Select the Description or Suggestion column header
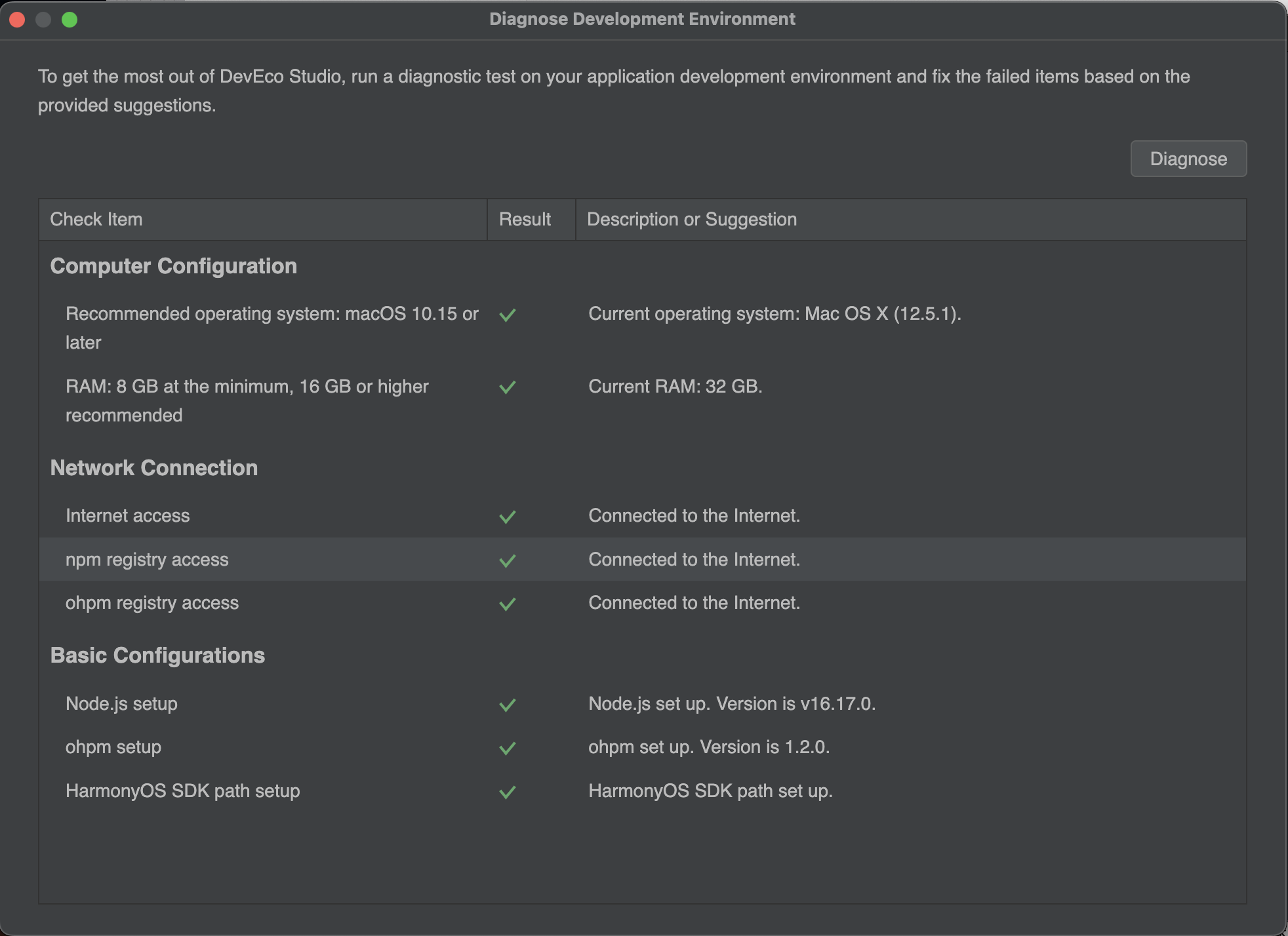This screenshot has height=936, width=1288. click(691, 220)
